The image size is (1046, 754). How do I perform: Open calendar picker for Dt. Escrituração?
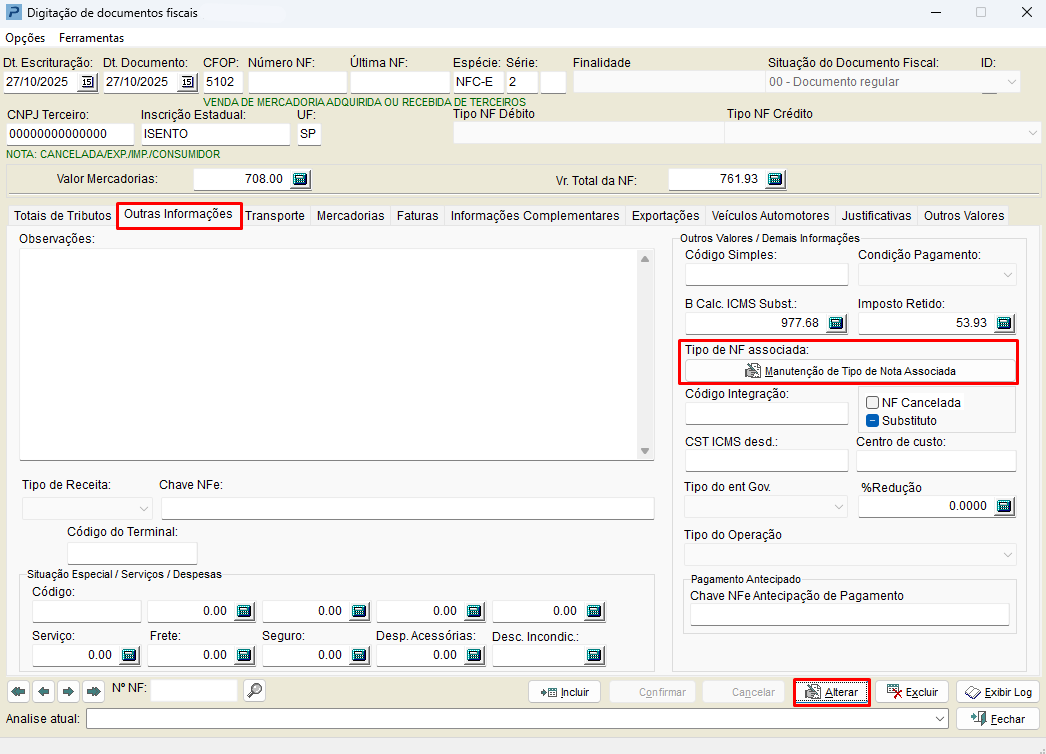pyautogui.click(x=87, y=82)
